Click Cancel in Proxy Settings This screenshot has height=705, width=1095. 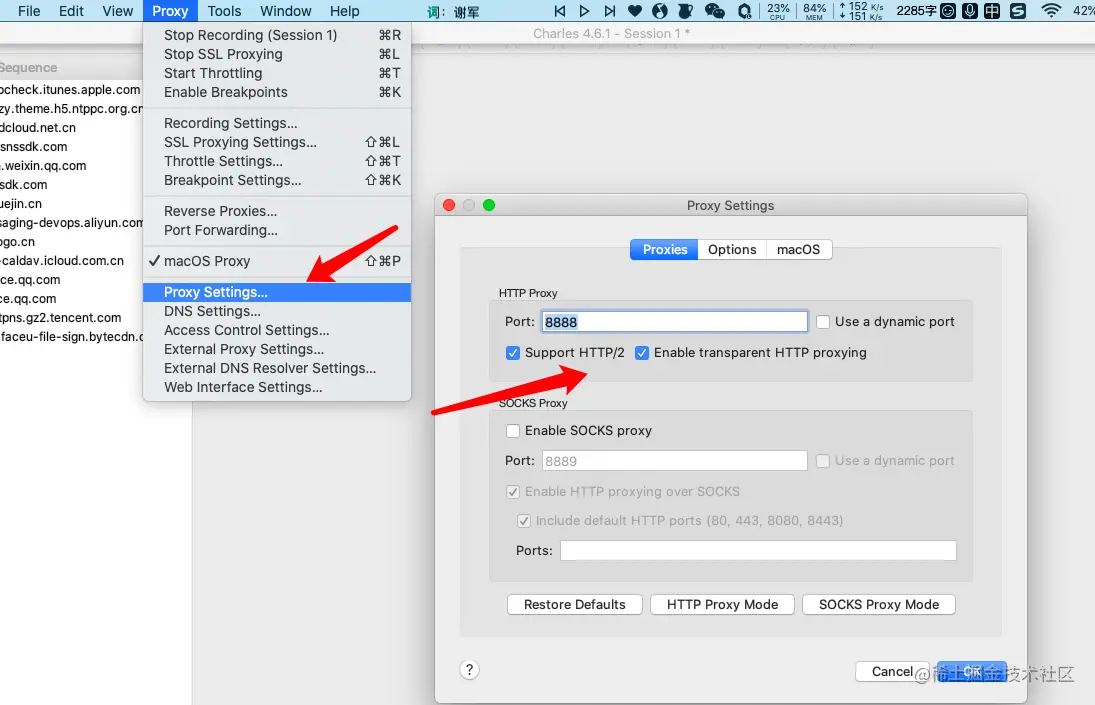pyautogui.click(x=892, y=671)
